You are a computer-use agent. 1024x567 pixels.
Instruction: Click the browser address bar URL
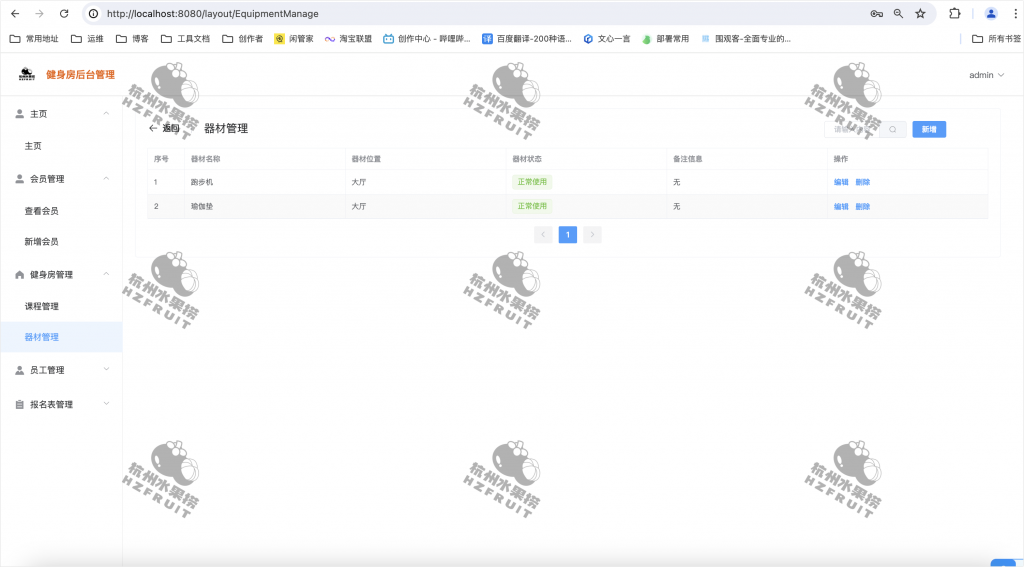pyautogui.click(x=213, y=14)
